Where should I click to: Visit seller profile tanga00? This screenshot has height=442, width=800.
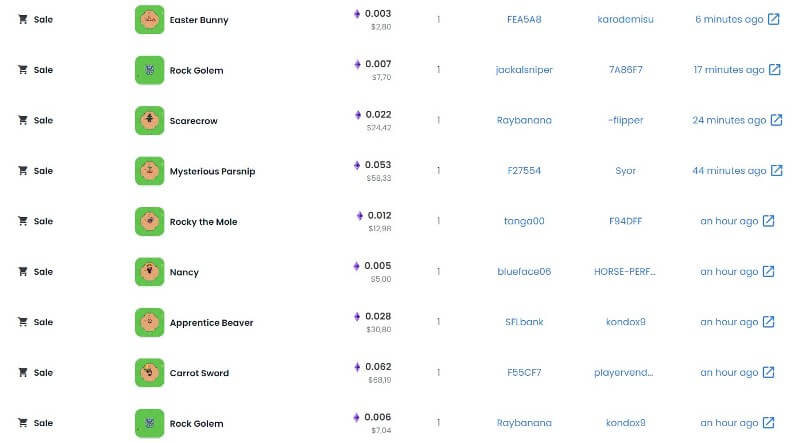coord(524,221)
